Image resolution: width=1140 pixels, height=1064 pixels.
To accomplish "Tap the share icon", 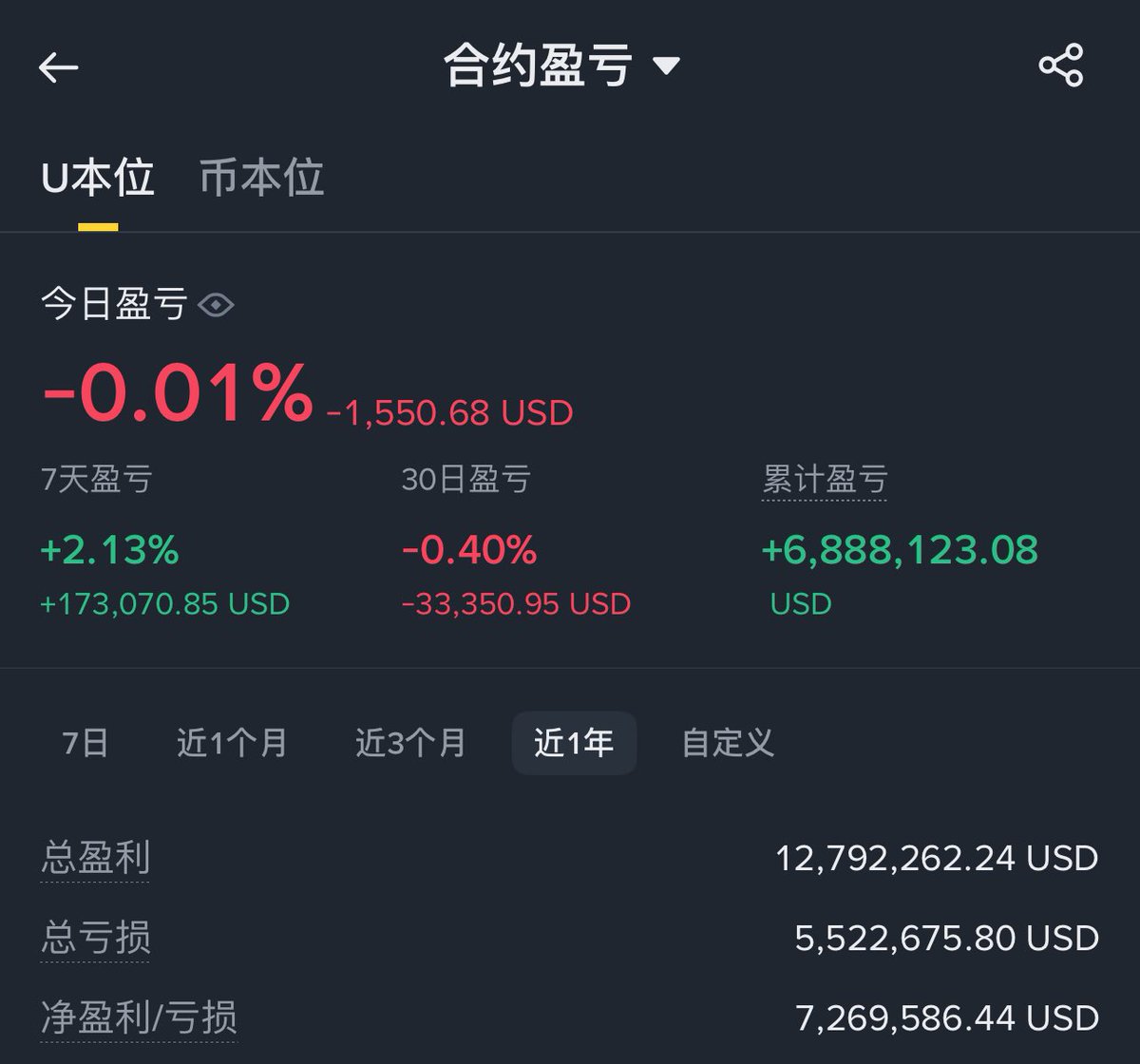I will pyautogui.click(x=1060, y=66).
